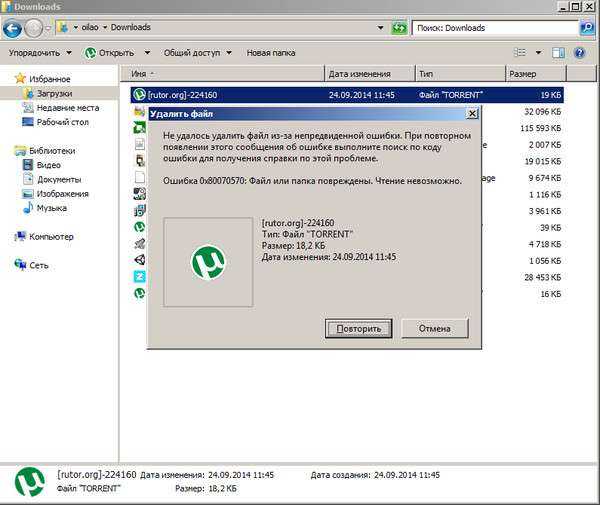Open the Упорядочить menu
This screenshot has width=600, height=505.
[x=40, y=53]
